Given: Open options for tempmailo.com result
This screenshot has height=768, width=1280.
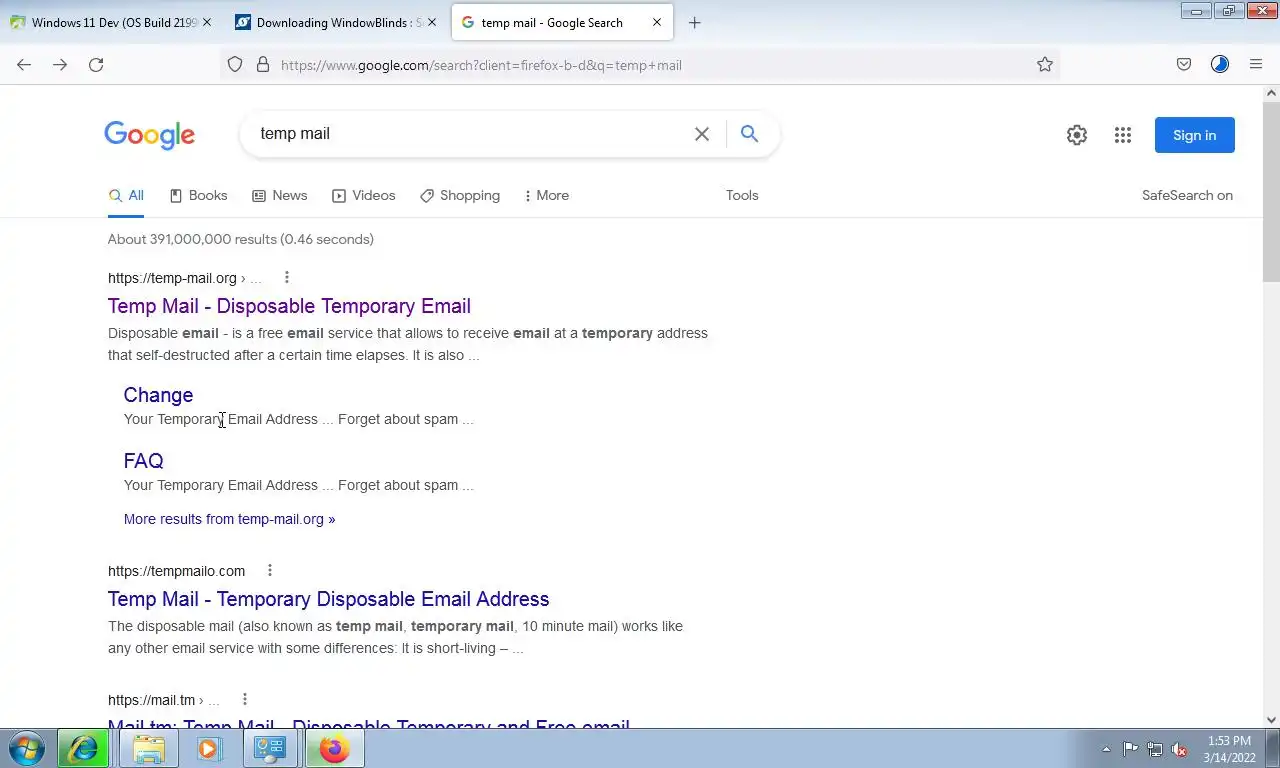Looking at the screenshot, I should coord(270,571).
